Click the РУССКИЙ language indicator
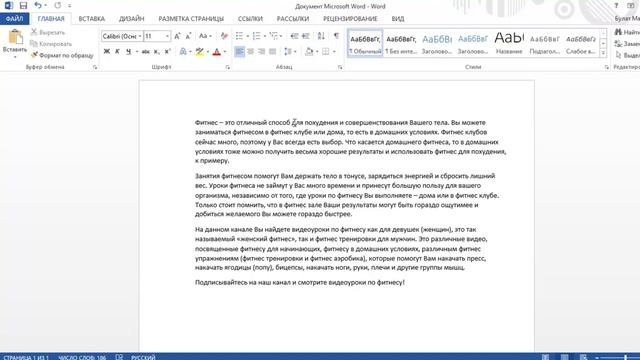Screen dimensions: 640x360 (143, 357)
